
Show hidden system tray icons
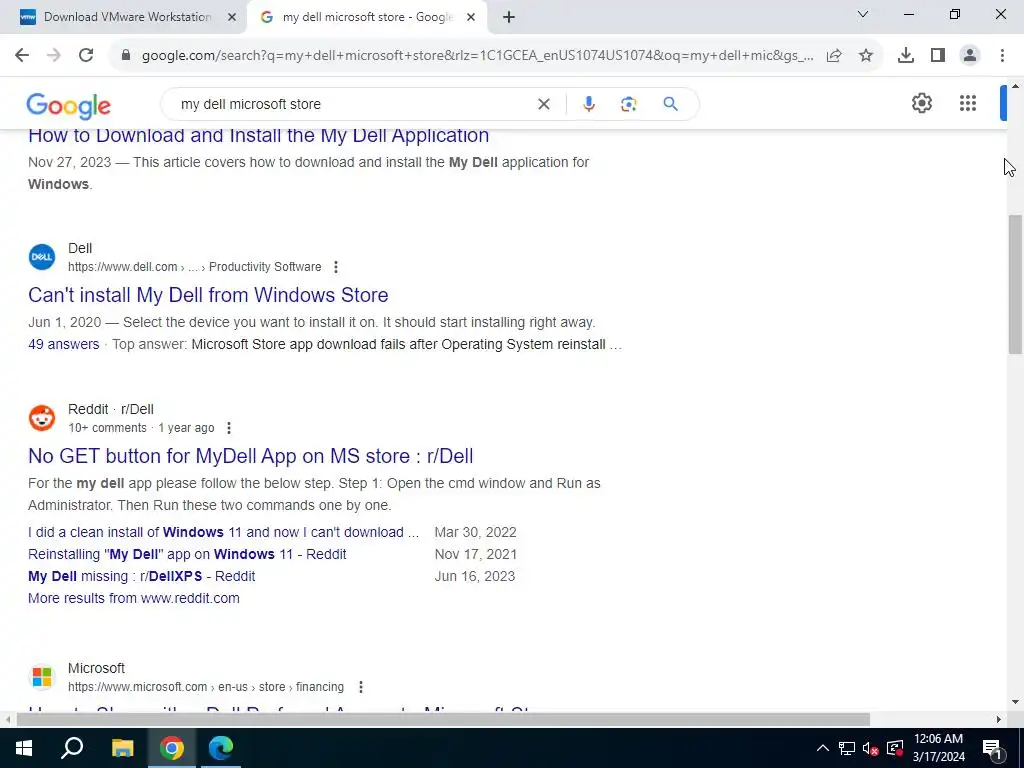823,748
